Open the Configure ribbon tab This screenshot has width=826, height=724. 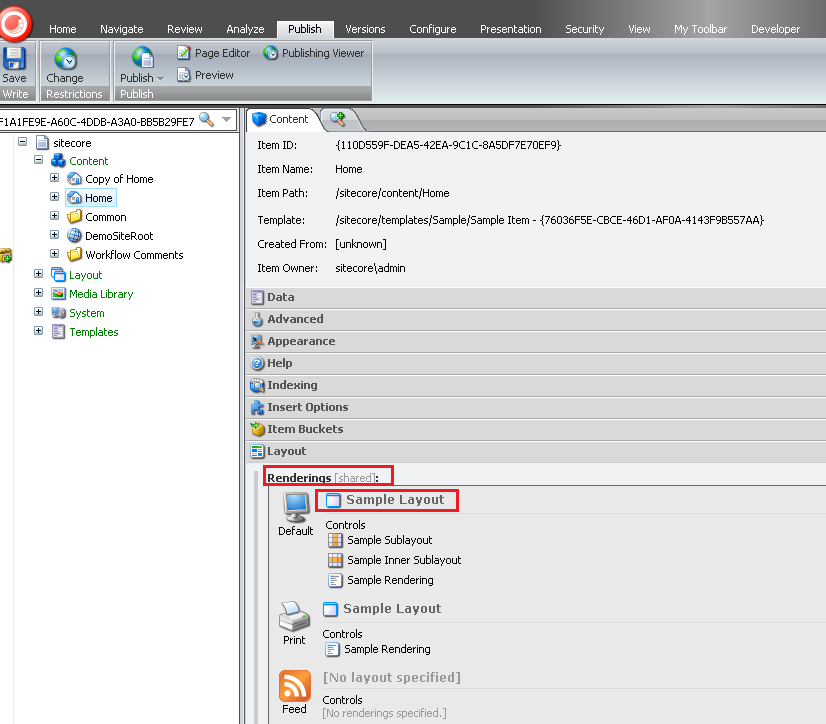(432, 29)
